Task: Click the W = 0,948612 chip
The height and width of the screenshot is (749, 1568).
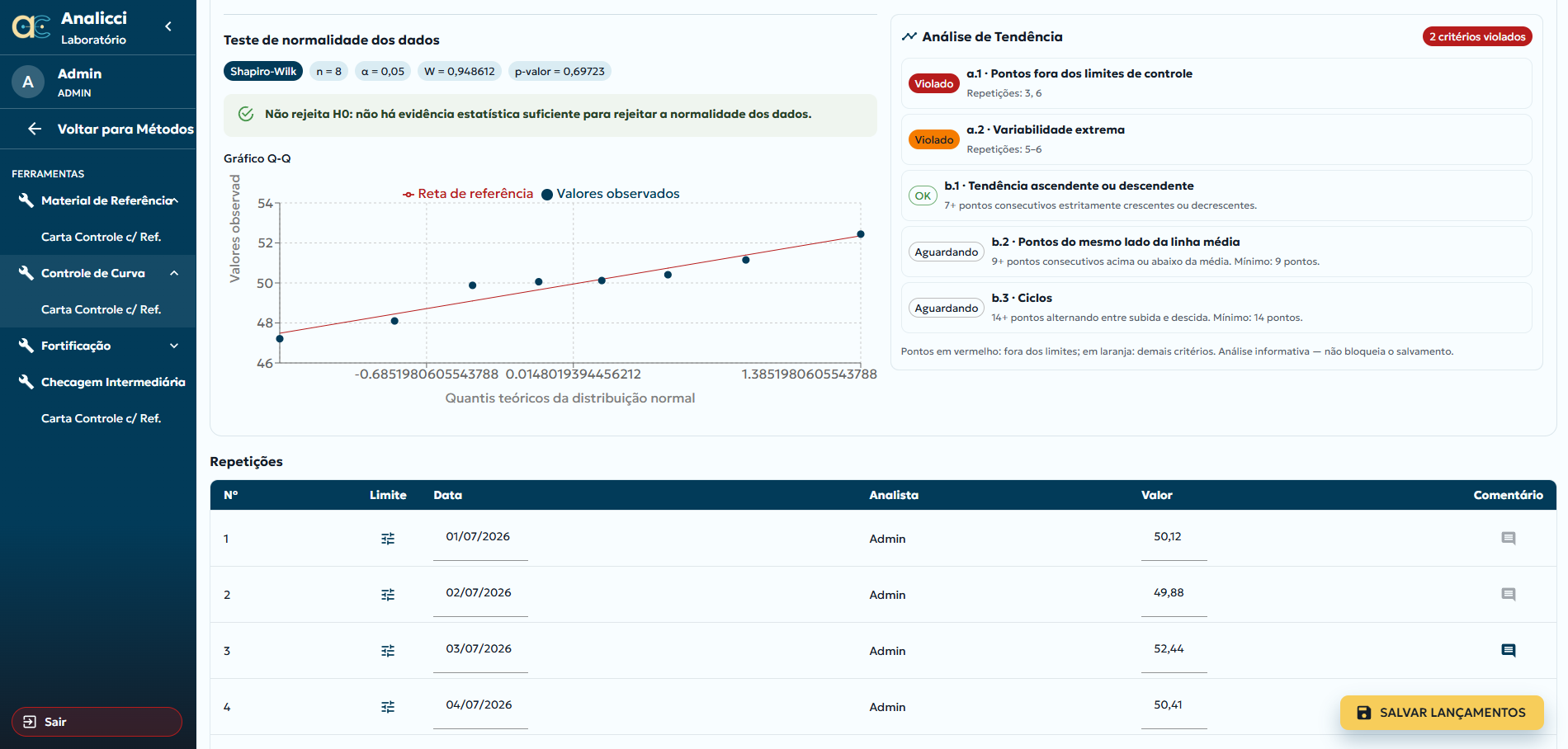Action: tap(460, 72)
